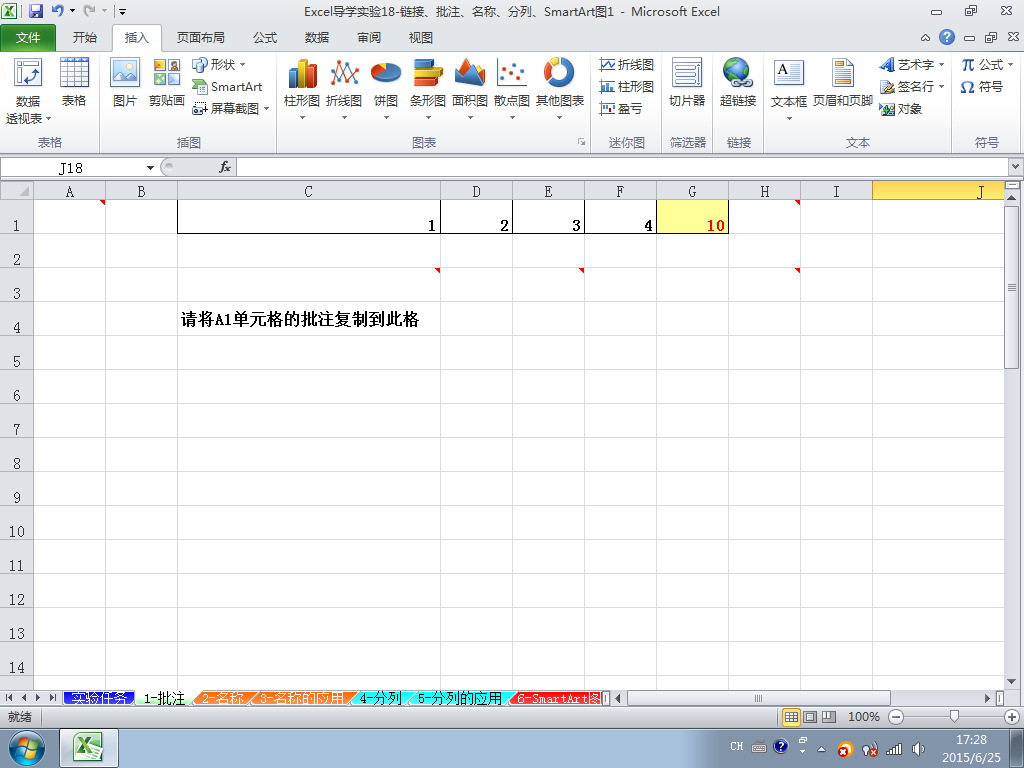The height and width of the screenshot is (768, 1024).
Task: Switch to the 公式 ribbon tab
Action: [x=265, y=38]
